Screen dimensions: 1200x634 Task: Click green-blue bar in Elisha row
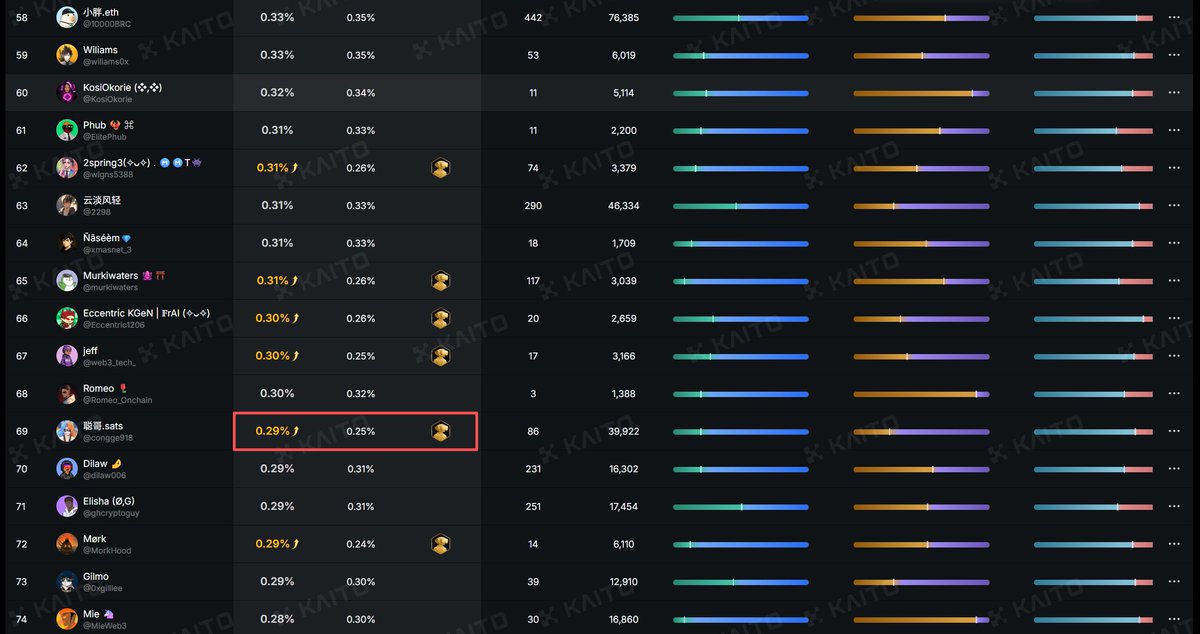740,507
